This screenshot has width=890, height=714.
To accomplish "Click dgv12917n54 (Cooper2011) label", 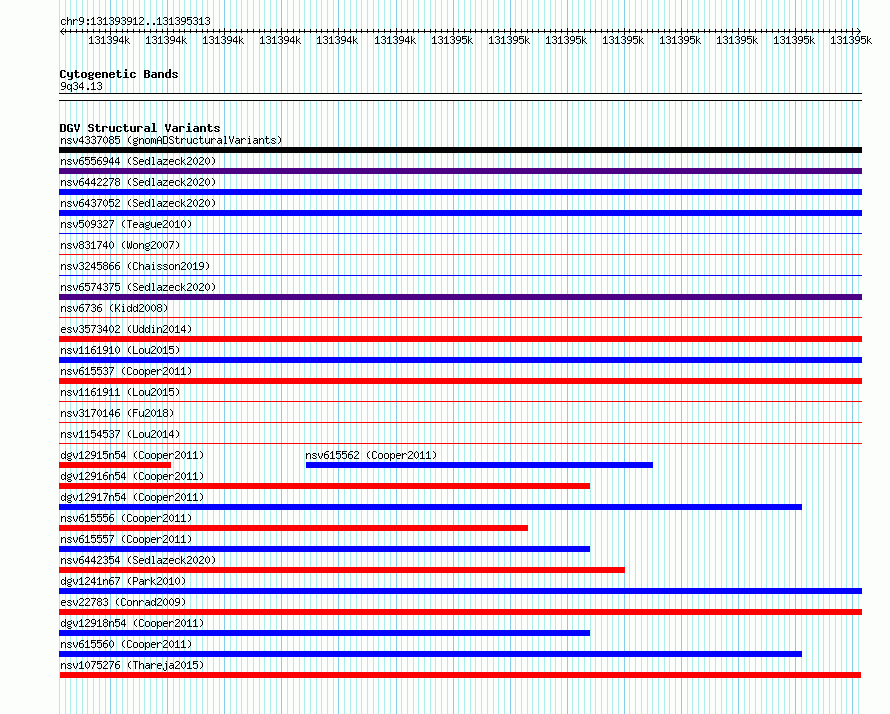I will 132,497.
